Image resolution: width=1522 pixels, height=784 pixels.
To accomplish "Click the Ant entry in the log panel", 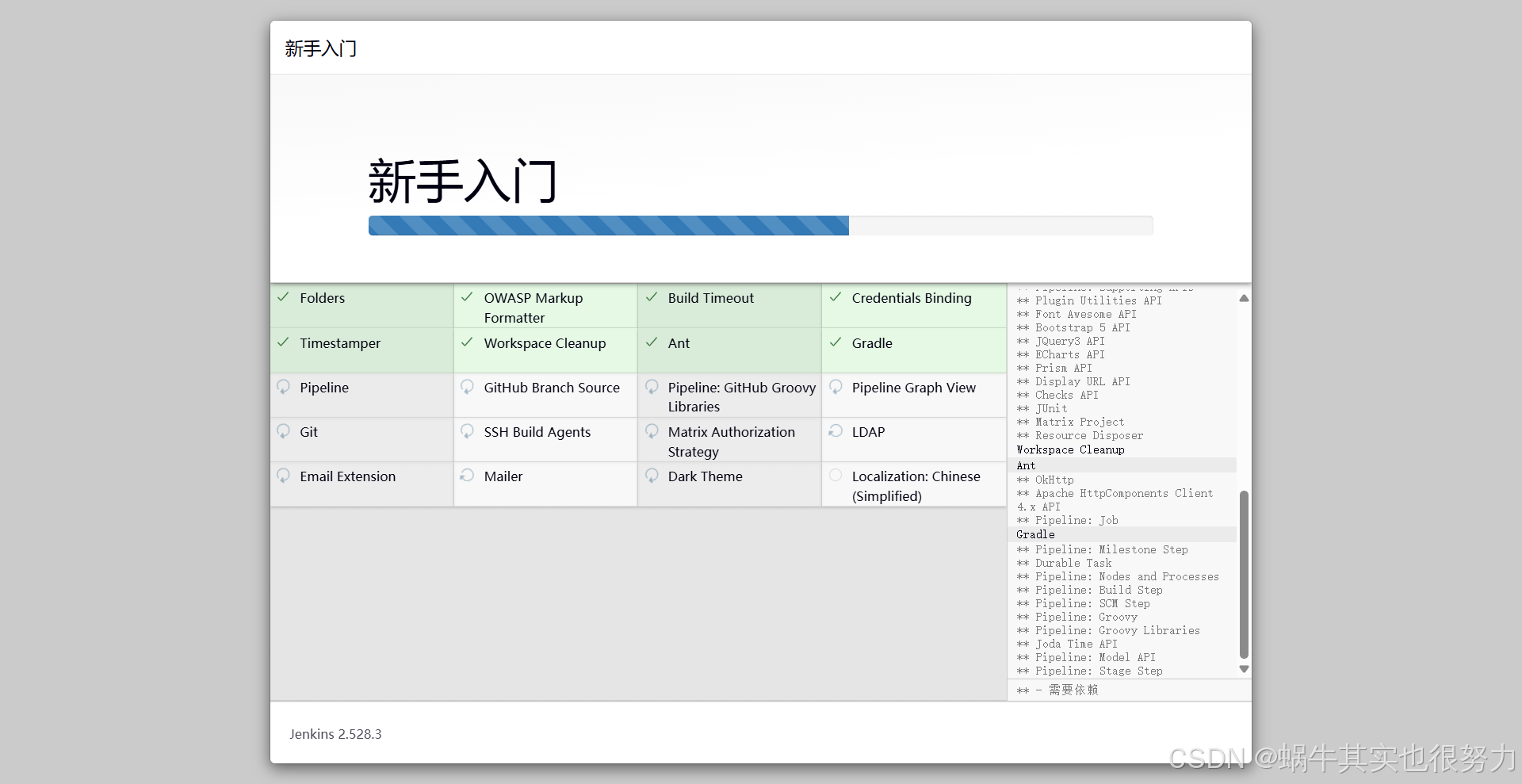I will pyautogui.click(x=1026, y=465).
